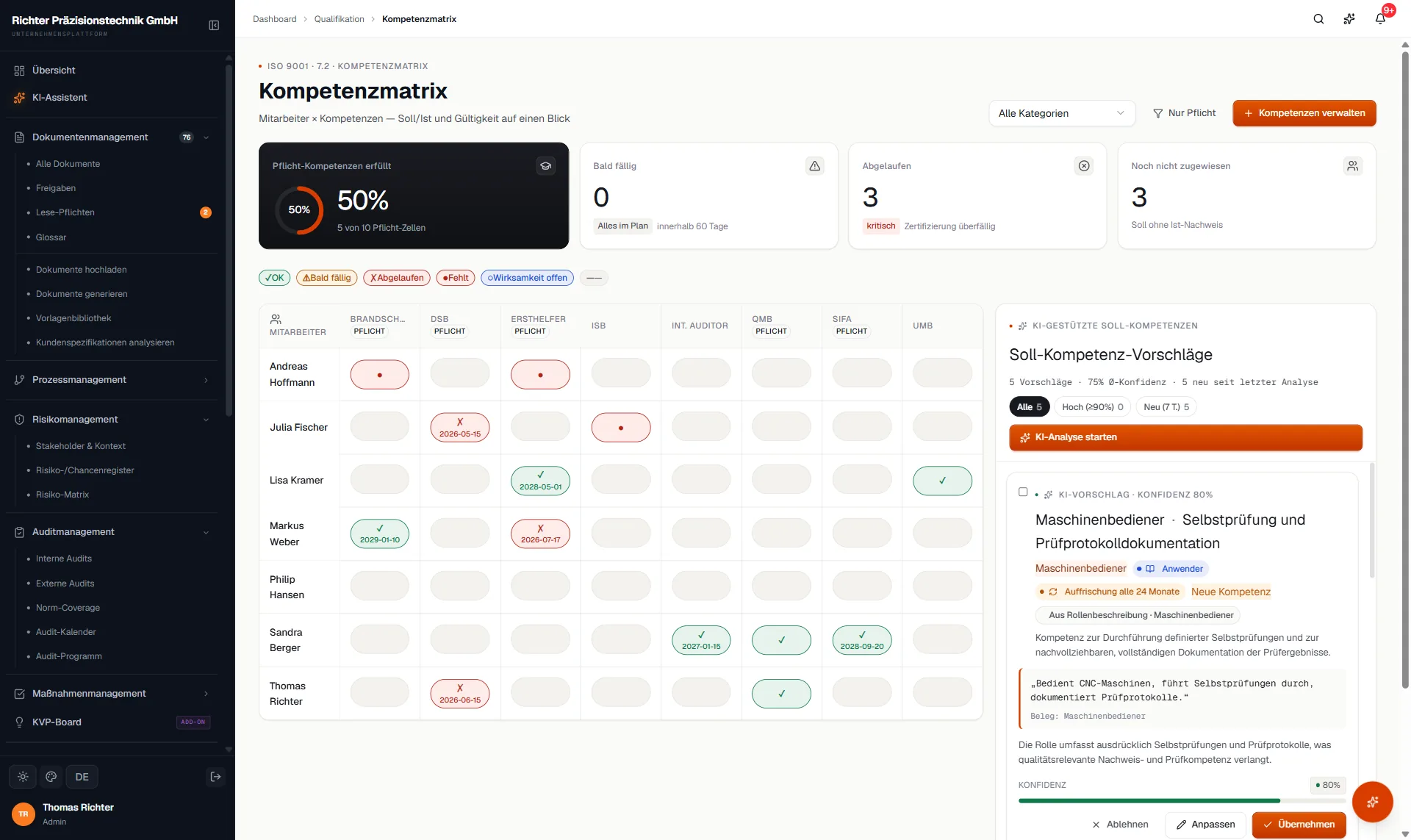Log out via the exit icon
Viewport: 1411px width, 840px height.
[x=215, y=777]
